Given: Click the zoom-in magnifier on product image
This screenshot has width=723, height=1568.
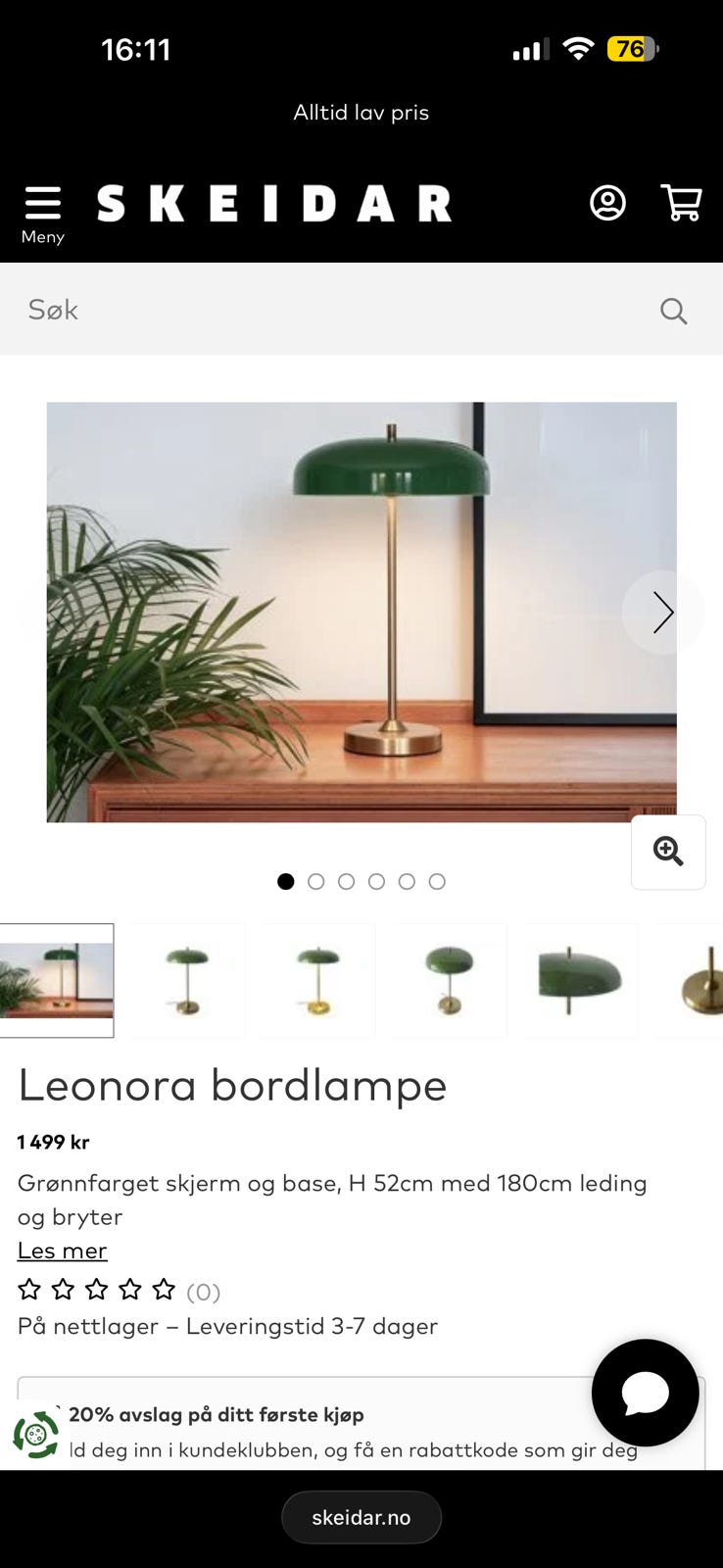Looking at the screenshot, I should 668,852.
